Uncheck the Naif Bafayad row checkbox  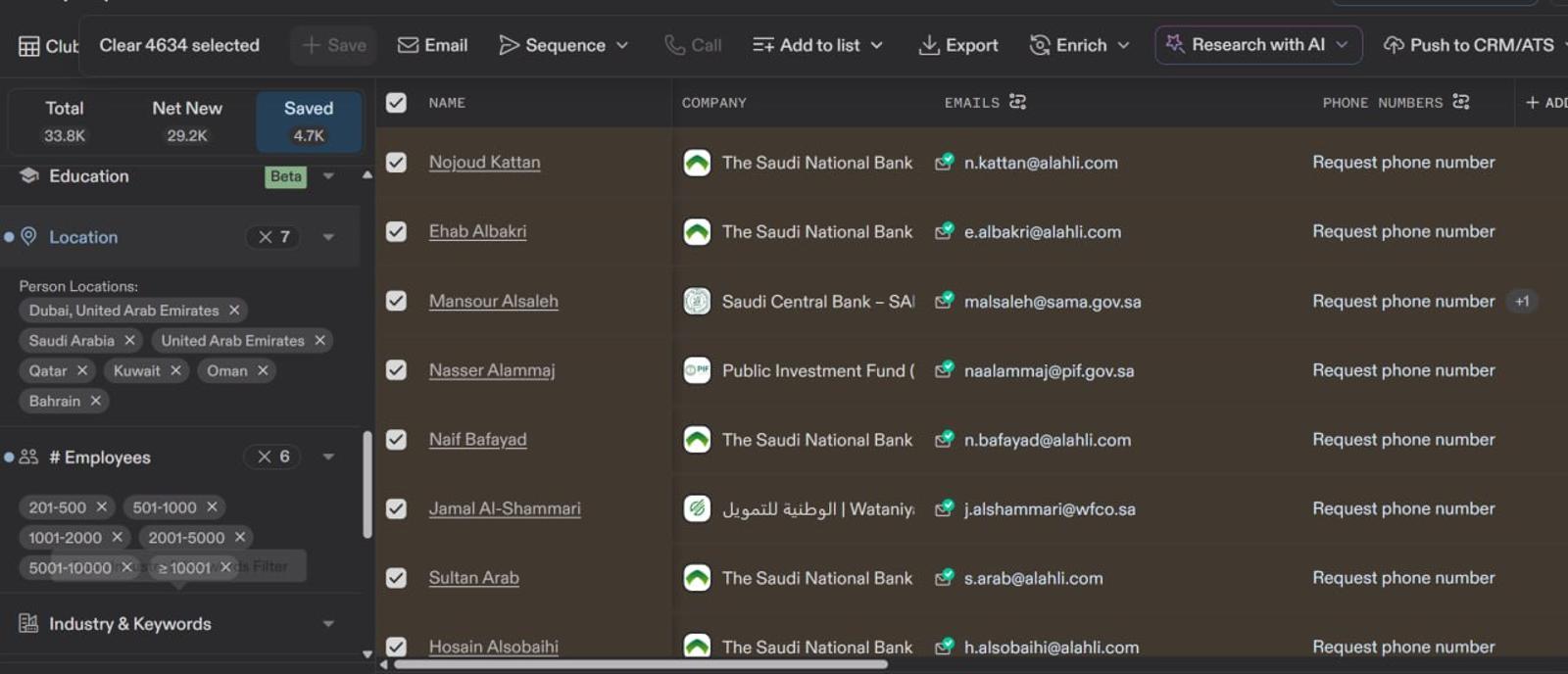click(396, 439)
